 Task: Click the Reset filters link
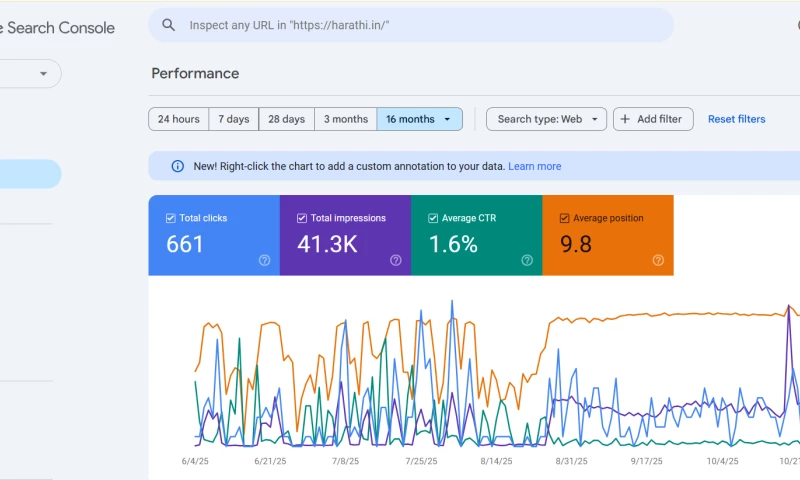[x=736, y=119]
